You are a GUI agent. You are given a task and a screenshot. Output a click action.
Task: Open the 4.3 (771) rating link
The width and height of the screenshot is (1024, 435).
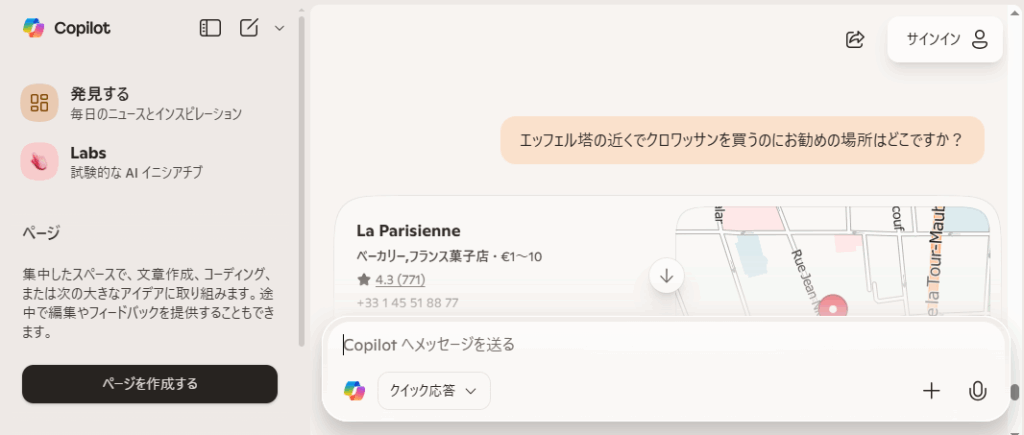[x=400, y=280]
